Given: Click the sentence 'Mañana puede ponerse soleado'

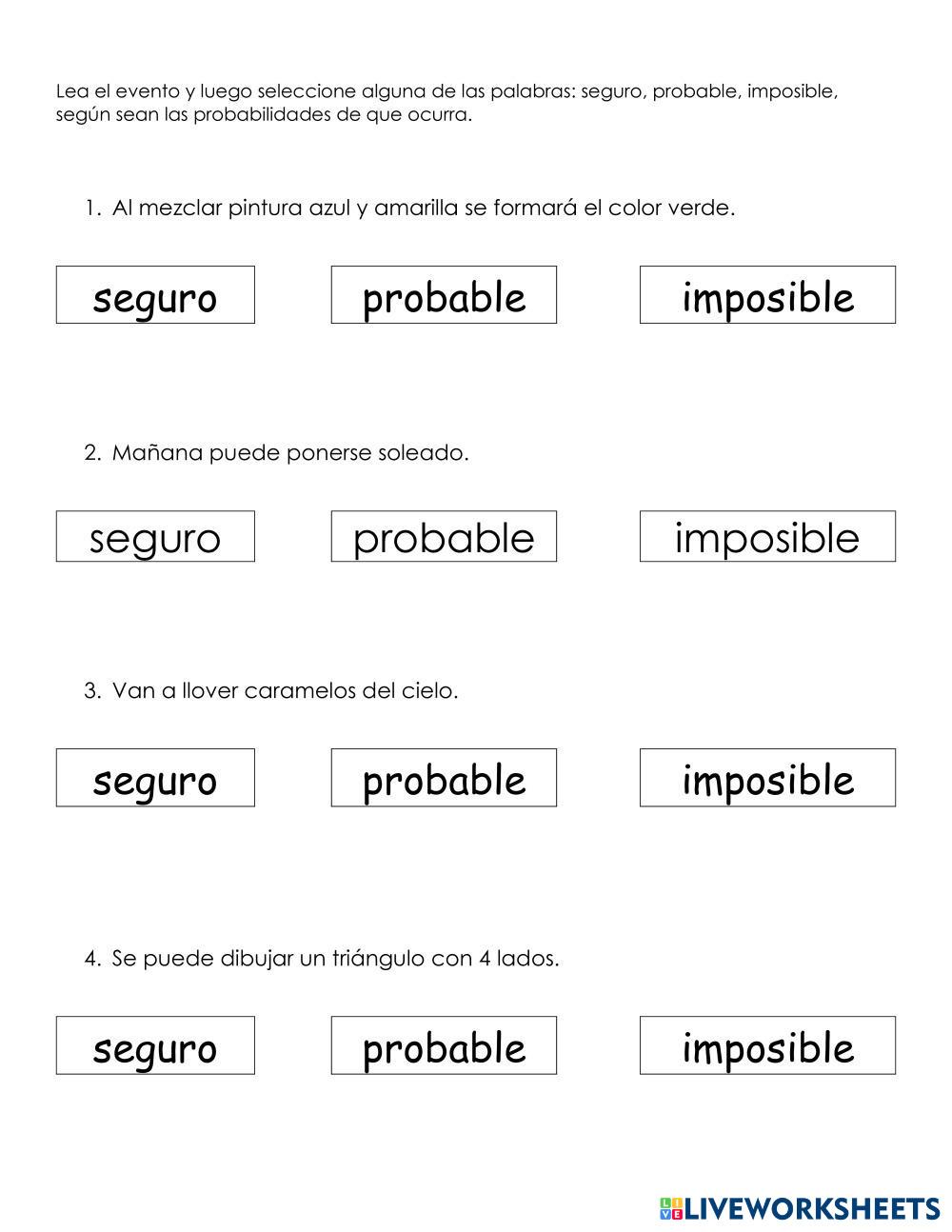Looking at the screenshot, I should 290,453.
